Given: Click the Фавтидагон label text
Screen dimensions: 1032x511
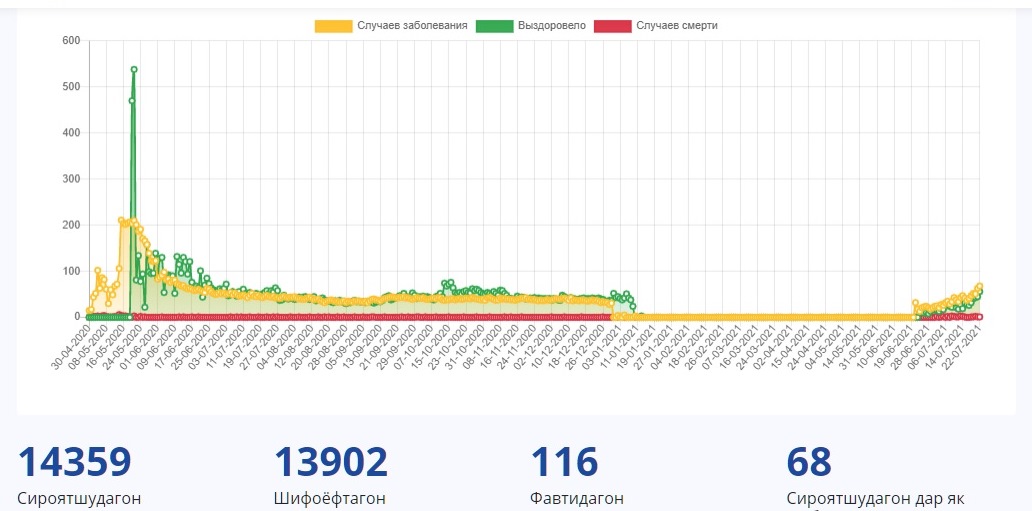Looking at the screenshot, I should [577, 498].
